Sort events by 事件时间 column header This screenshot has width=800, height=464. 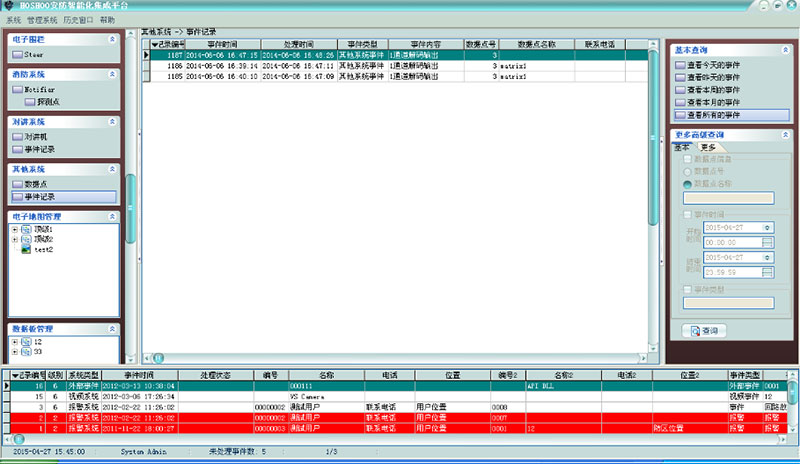222,44
